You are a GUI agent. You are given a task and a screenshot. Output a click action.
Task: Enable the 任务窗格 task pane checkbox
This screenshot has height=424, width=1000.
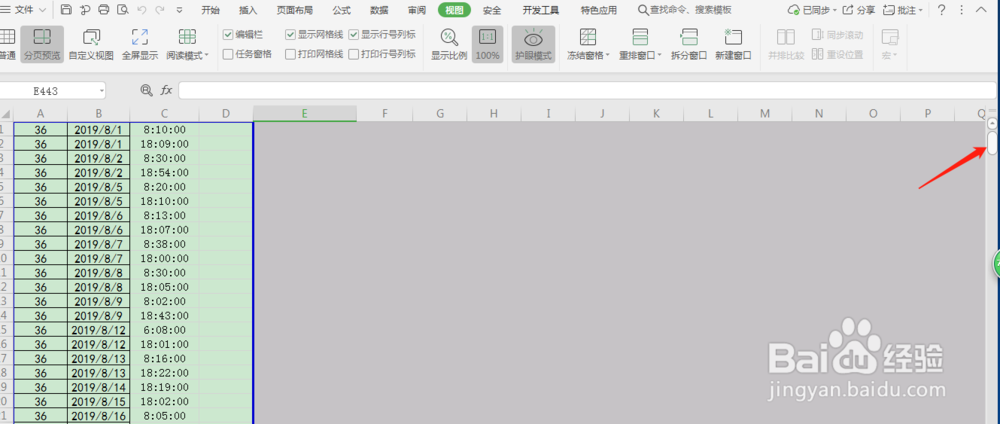pyautogui.click(x=228, y=54)
